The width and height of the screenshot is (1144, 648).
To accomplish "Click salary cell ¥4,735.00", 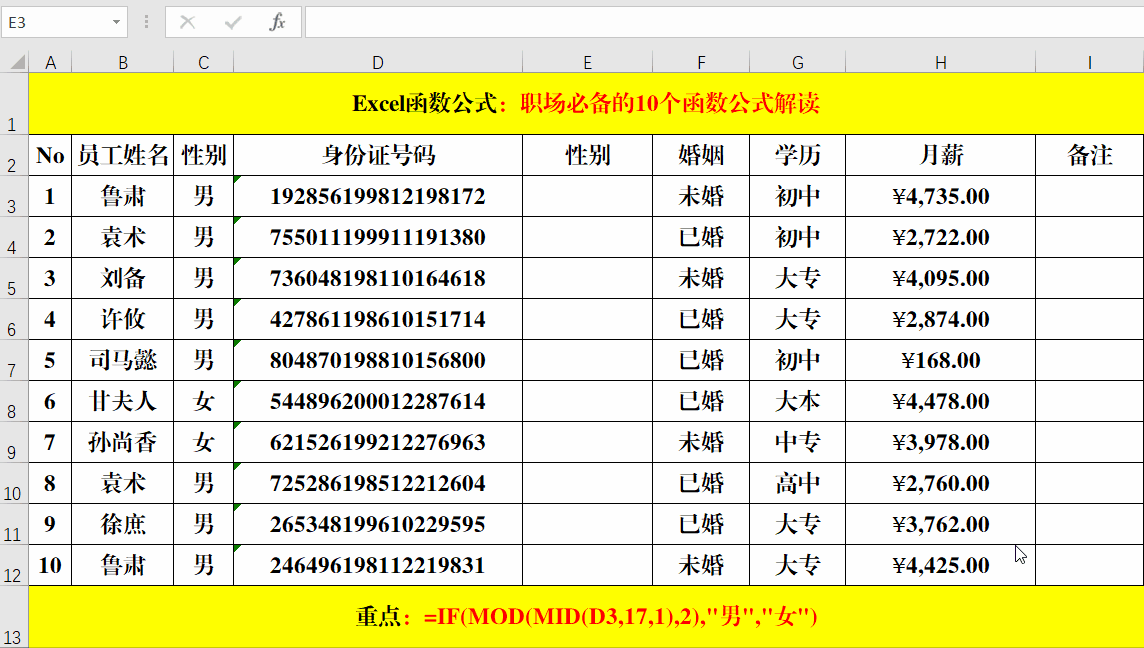I will tap(940, 196).
